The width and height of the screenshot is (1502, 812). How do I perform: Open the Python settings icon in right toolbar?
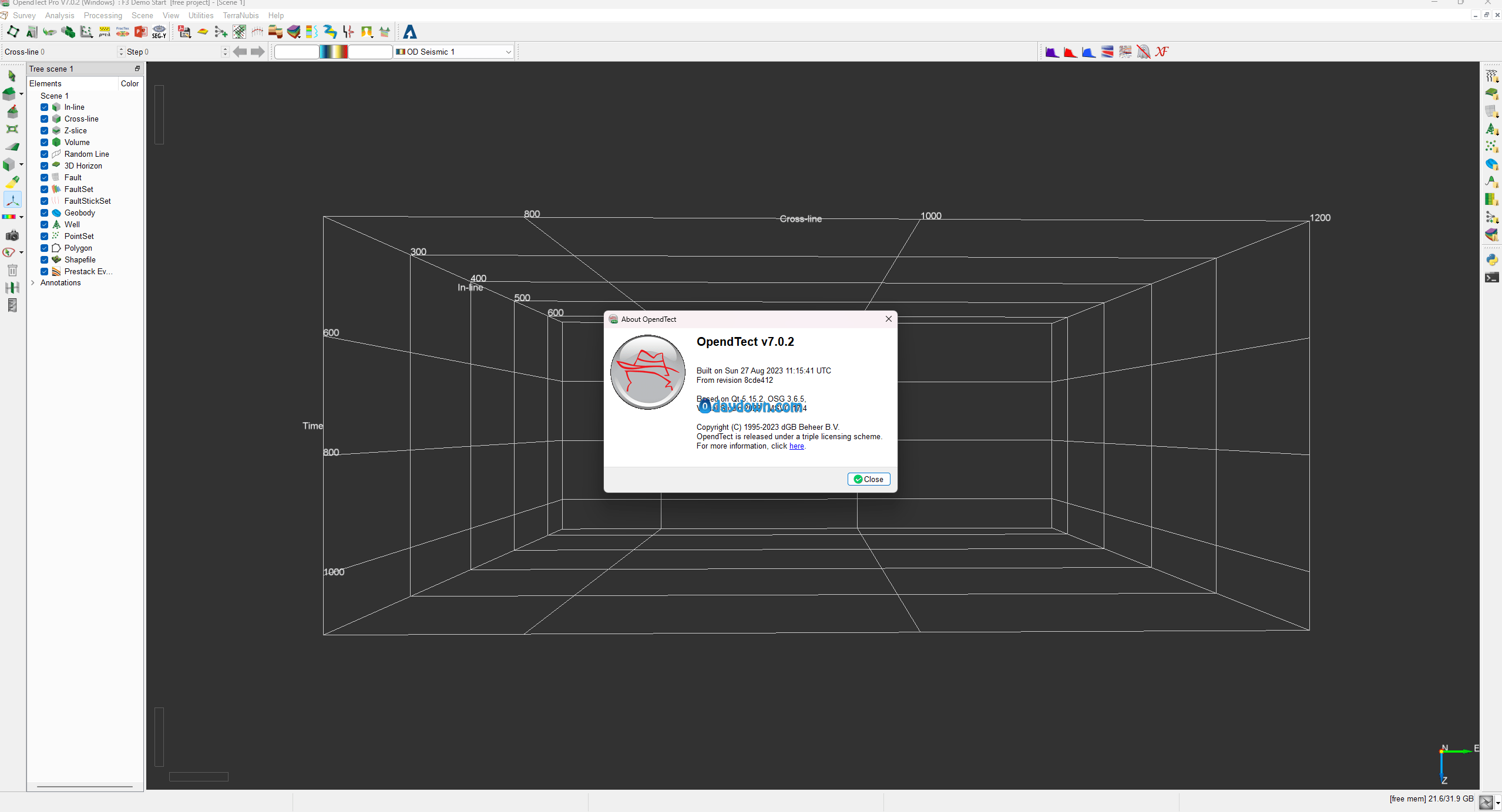tap(1492, 260)
